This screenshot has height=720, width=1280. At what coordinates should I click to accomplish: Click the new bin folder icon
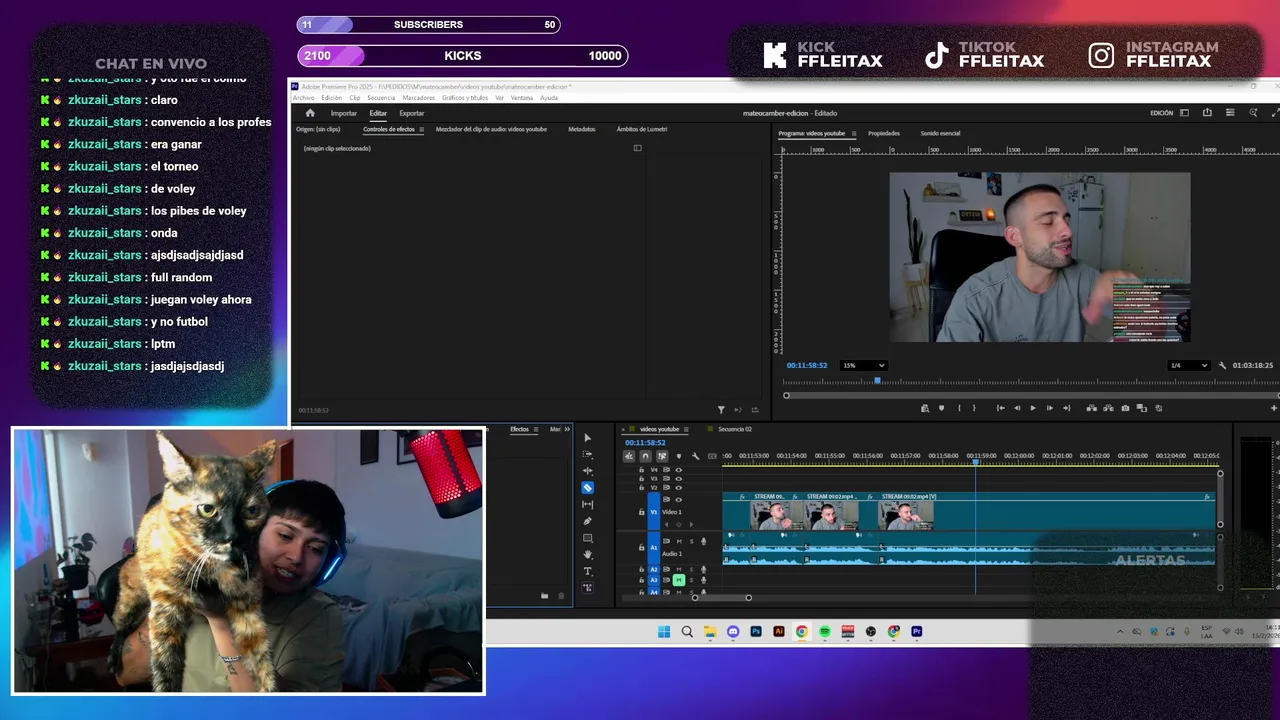point(544,596)
